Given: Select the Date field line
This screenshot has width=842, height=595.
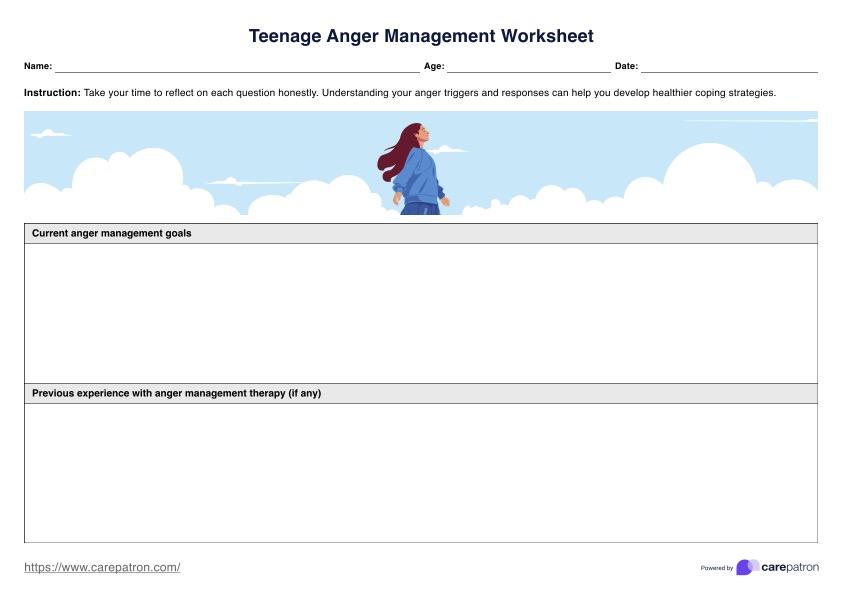Looking at the screenshot, I should tap(728, 67).
